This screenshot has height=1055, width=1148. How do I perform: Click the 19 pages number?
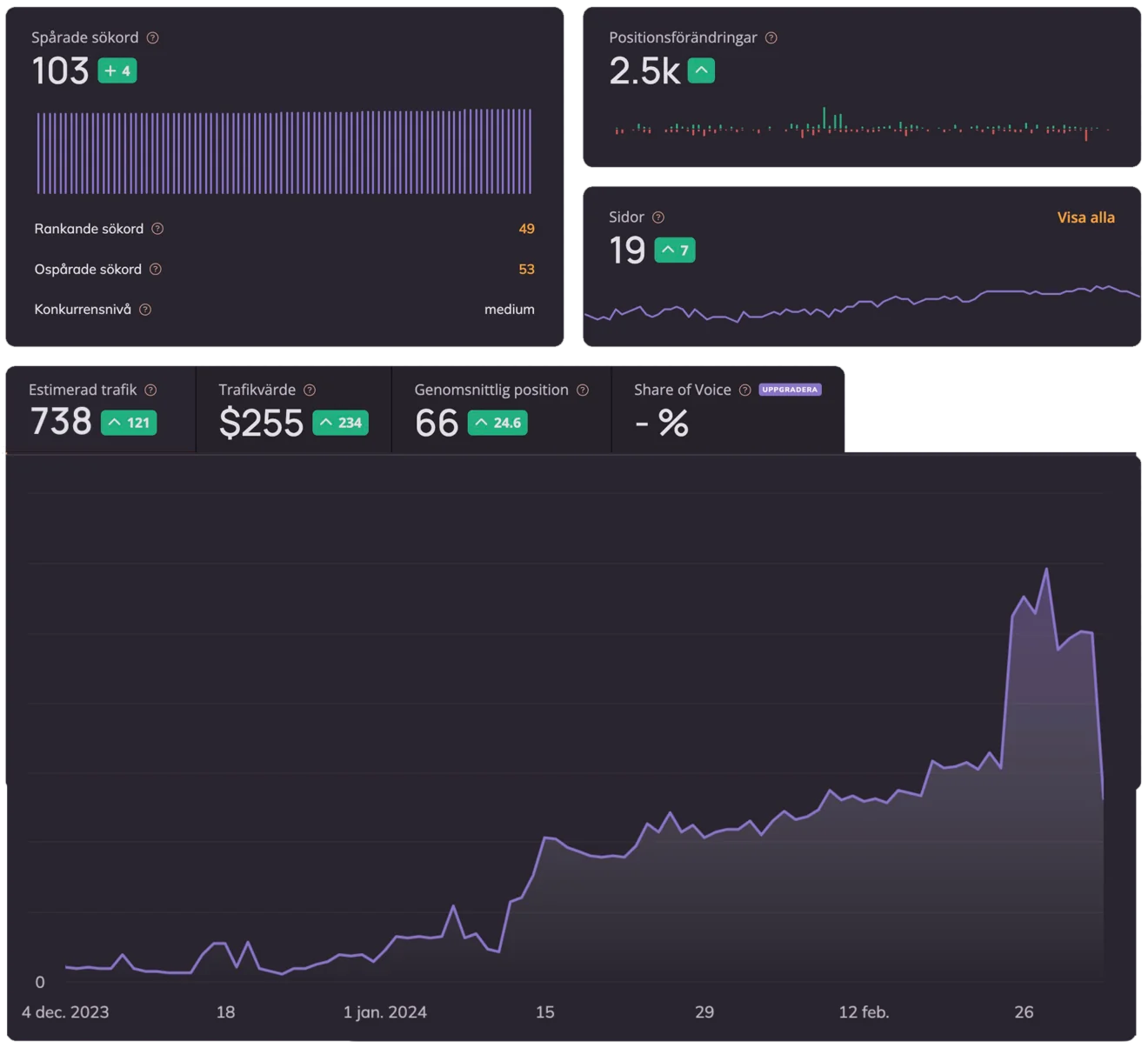pos(627,251)
